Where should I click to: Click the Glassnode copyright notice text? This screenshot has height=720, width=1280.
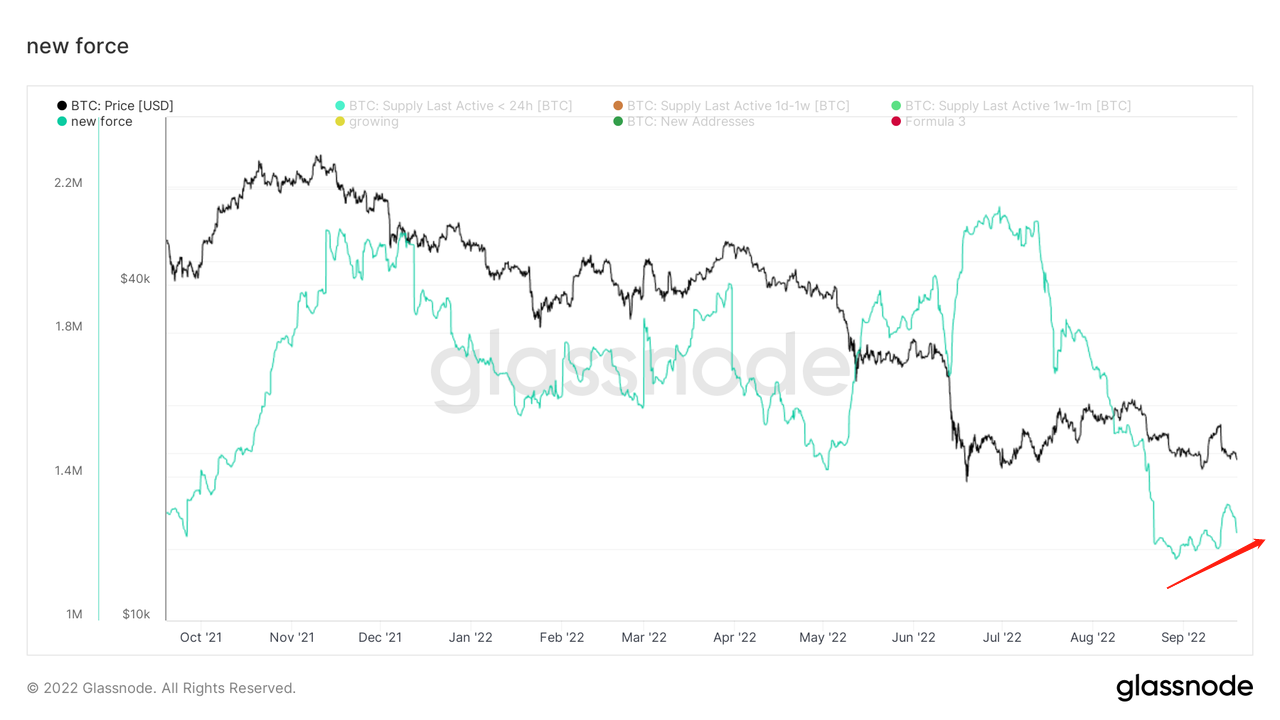[x=161, y=688]
